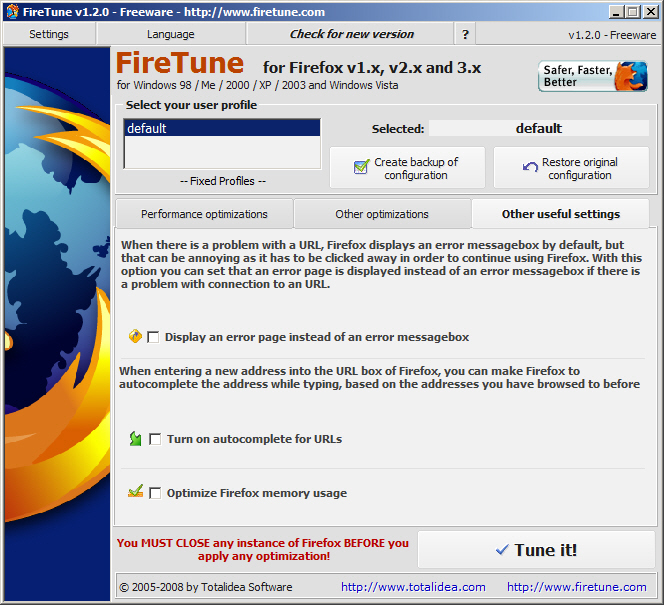Minimize the FireTune window
This screenshot has height=605, width=664.
click(x=616, y=12)
